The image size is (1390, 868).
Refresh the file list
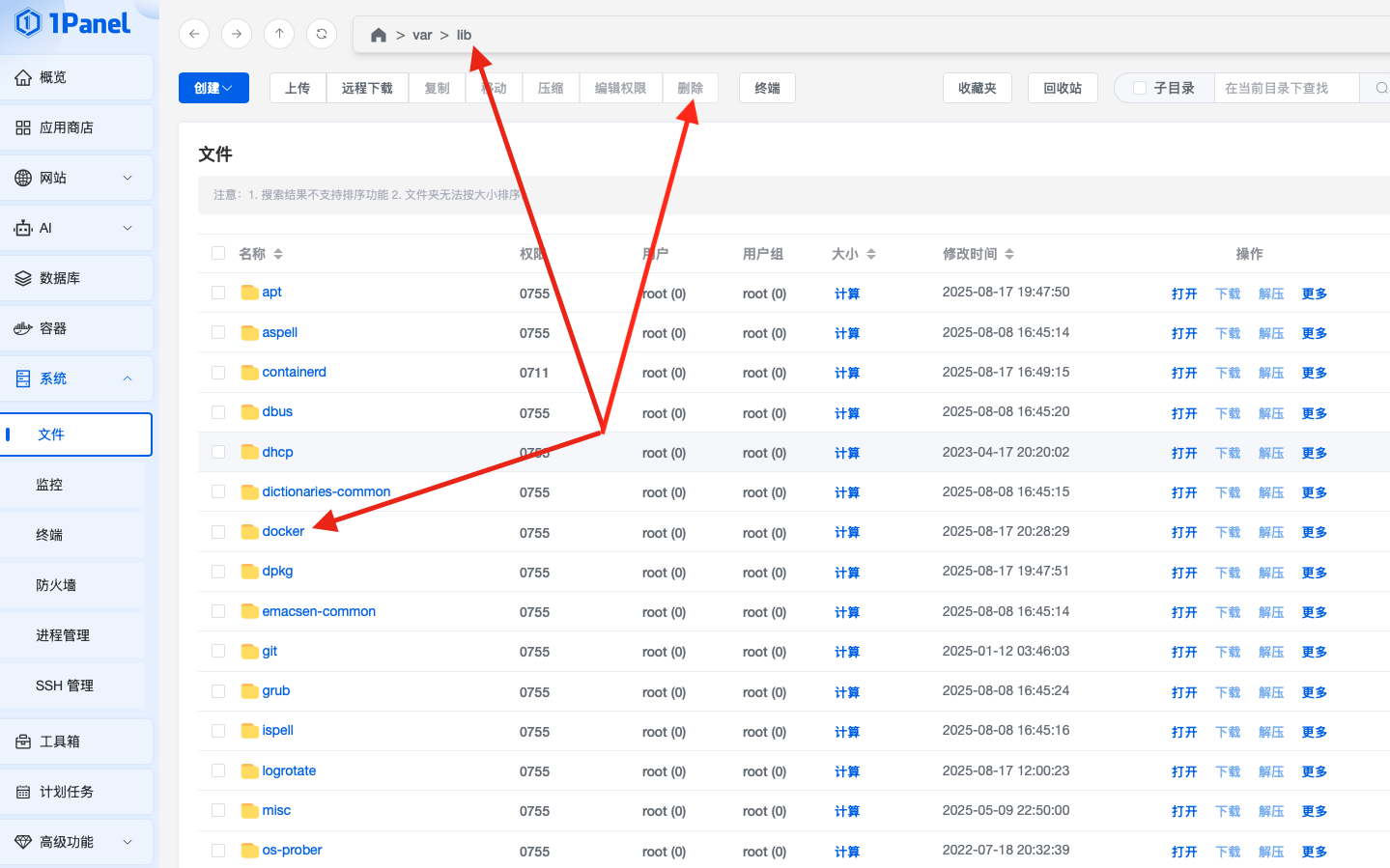pos(322,34)
